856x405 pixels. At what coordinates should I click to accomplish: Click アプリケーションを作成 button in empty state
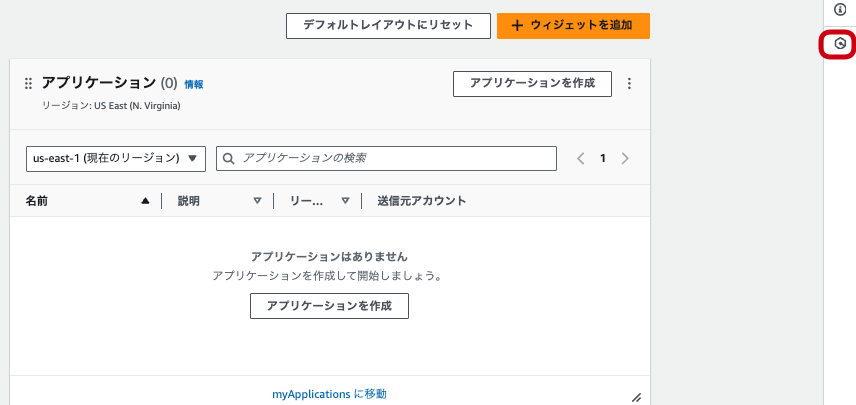(329, 306)
